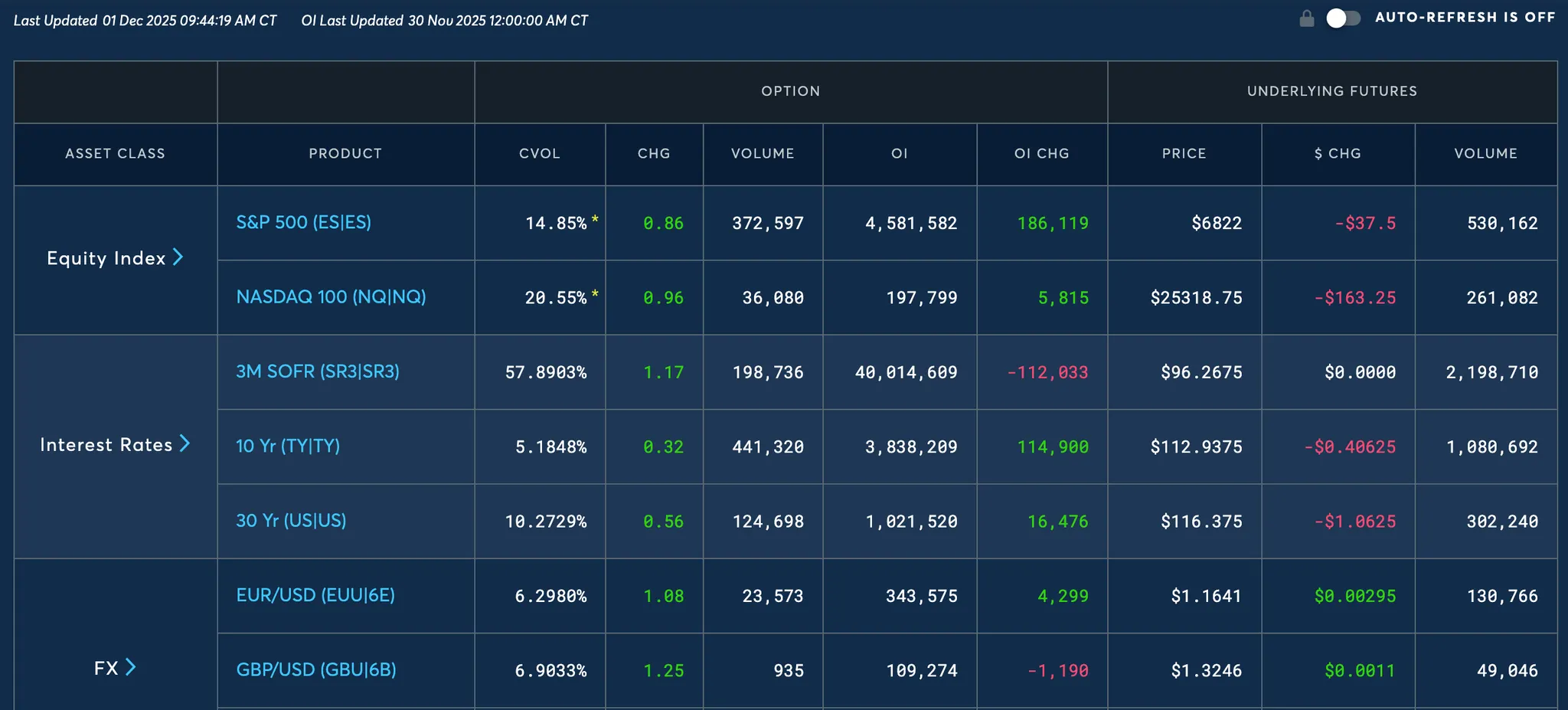Open the EUR/USD (EUU|6E) product link
1568x710 pixels.
click(x=315, y=595)
